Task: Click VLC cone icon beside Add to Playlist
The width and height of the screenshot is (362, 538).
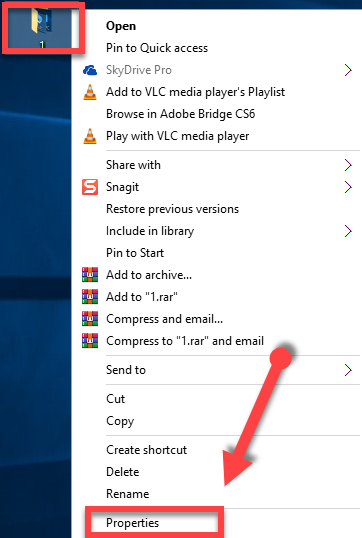Action: 90,92
